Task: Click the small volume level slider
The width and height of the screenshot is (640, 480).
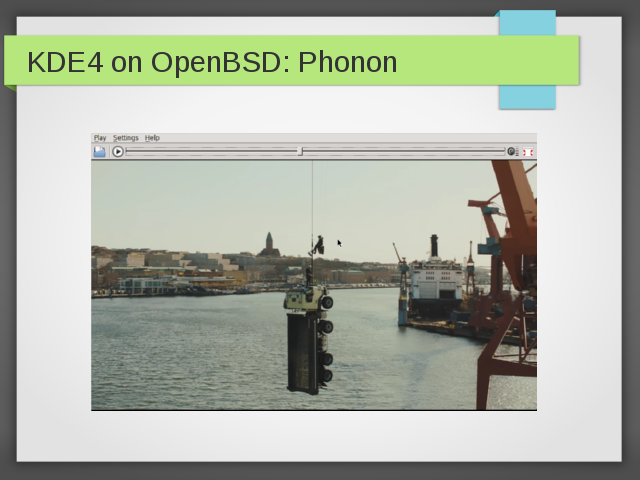Action: coord(520,152)
